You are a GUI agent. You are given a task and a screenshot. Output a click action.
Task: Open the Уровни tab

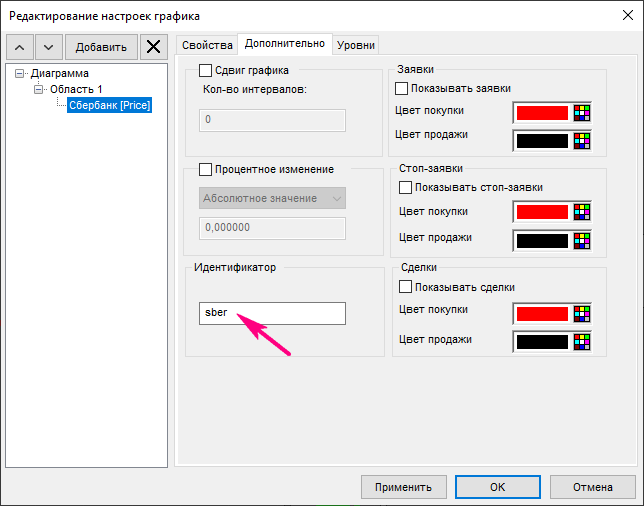[357, 45]
